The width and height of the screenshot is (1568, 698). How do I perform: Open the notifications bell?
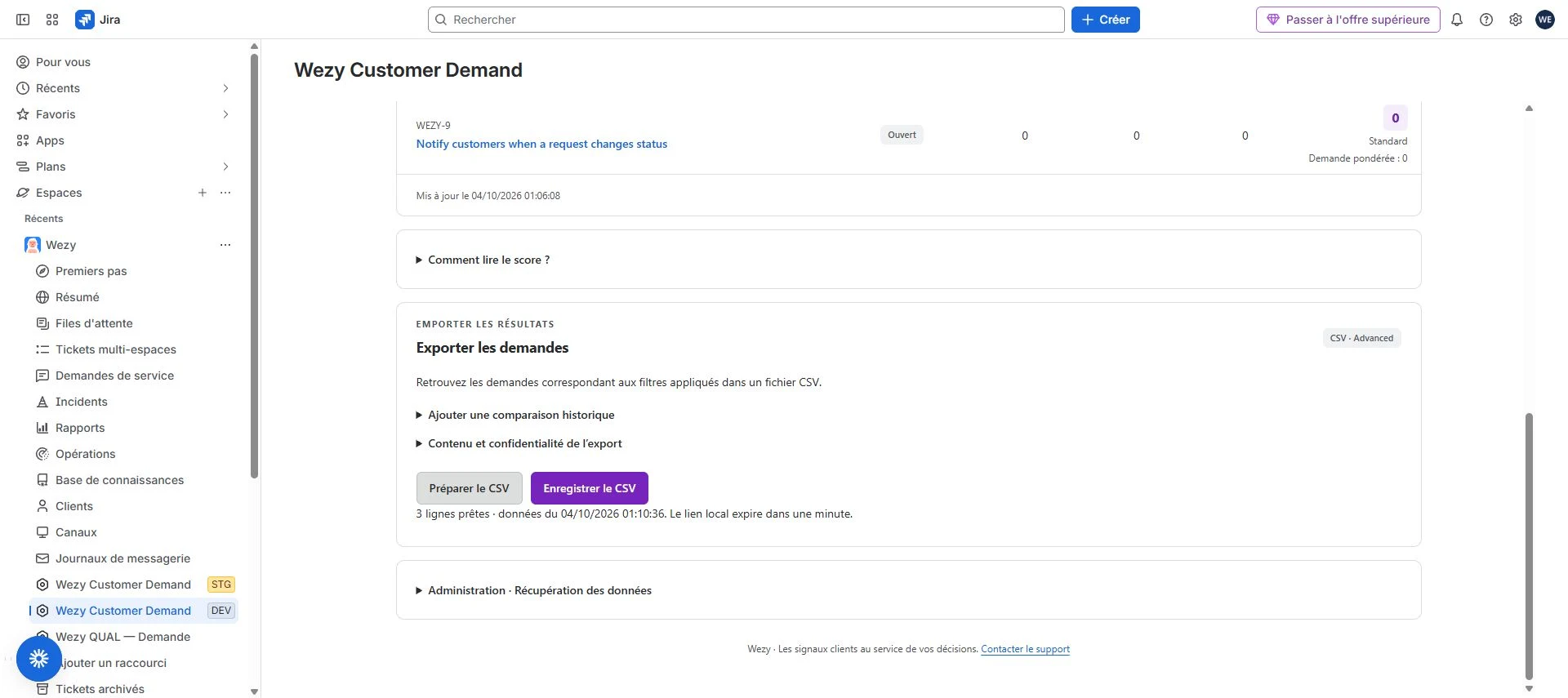tap(1457, 20)
